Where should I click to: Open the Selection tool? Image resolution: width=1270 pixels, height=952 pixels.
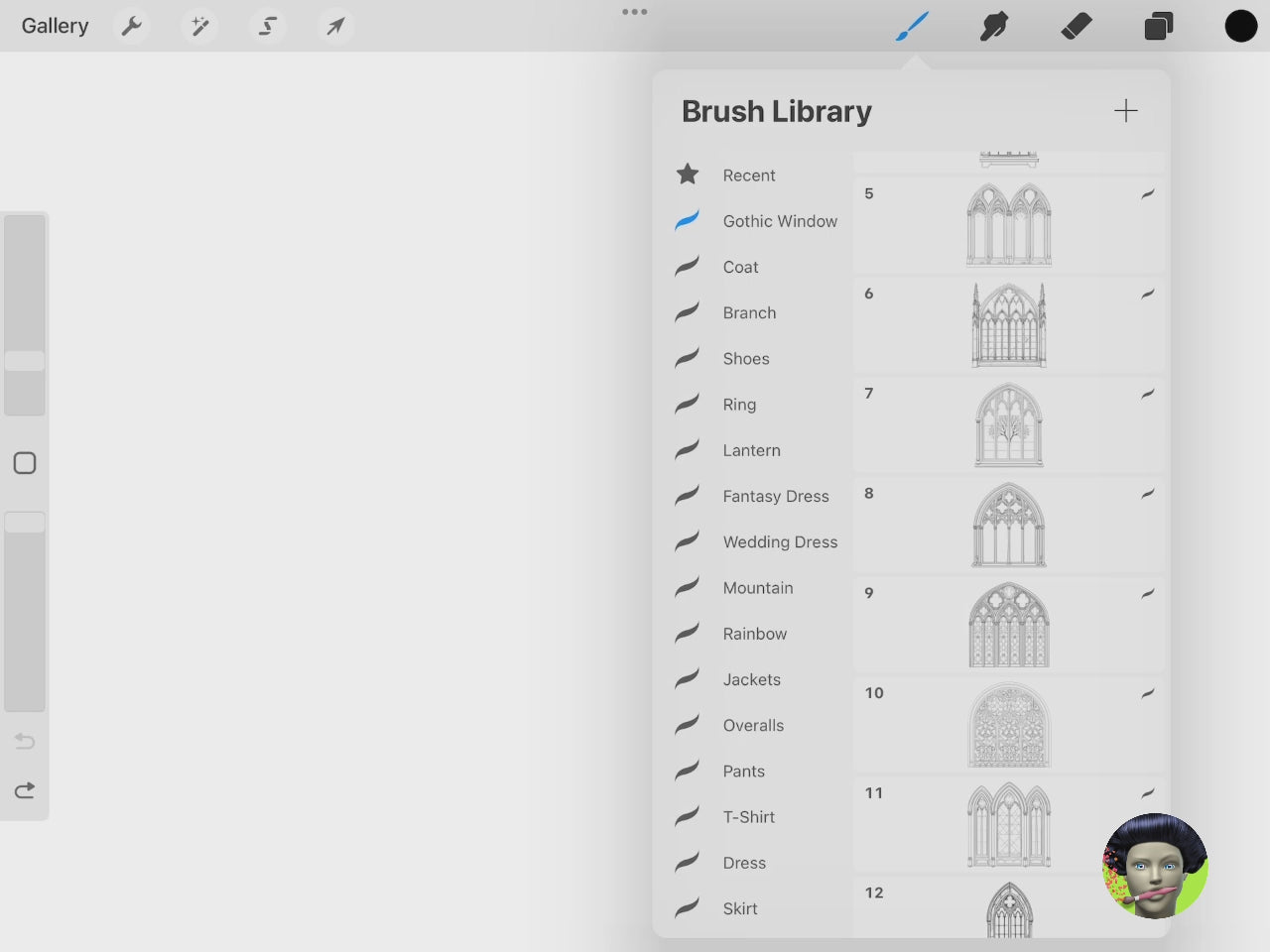pyautogui.click(x=267, y=26)
